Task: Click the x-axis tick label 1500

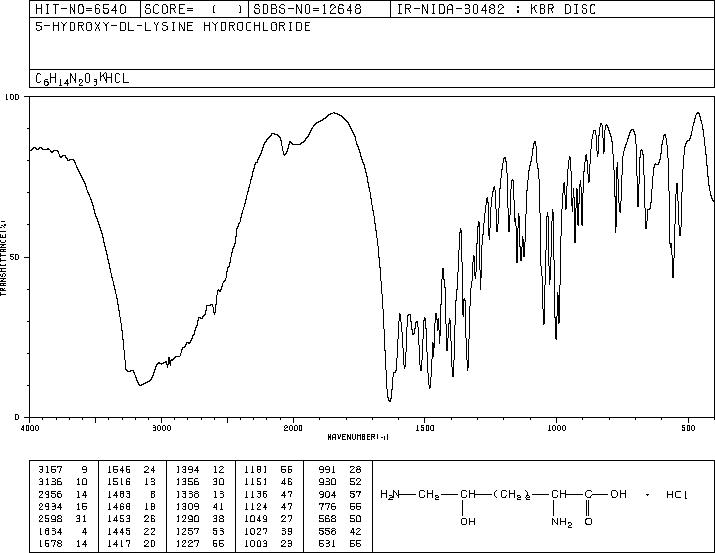Action: point(425,428)
